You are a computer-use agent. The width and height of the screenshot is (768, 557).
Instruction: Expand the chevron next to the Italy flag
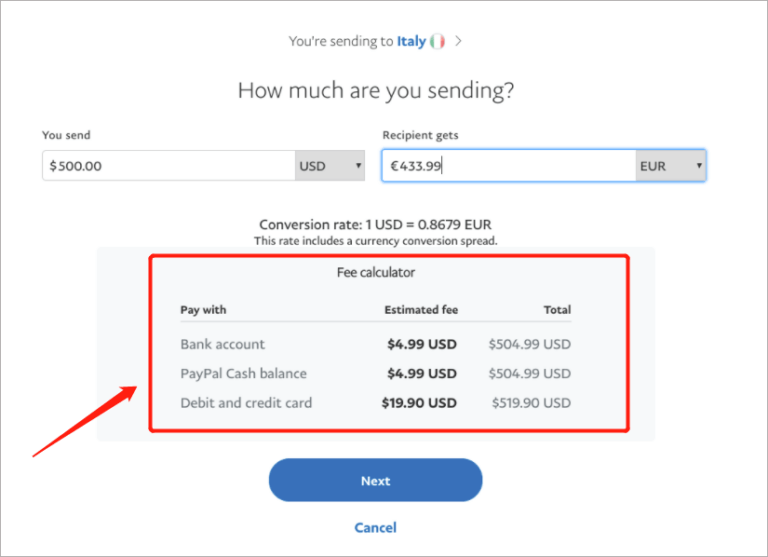(459, 42)
